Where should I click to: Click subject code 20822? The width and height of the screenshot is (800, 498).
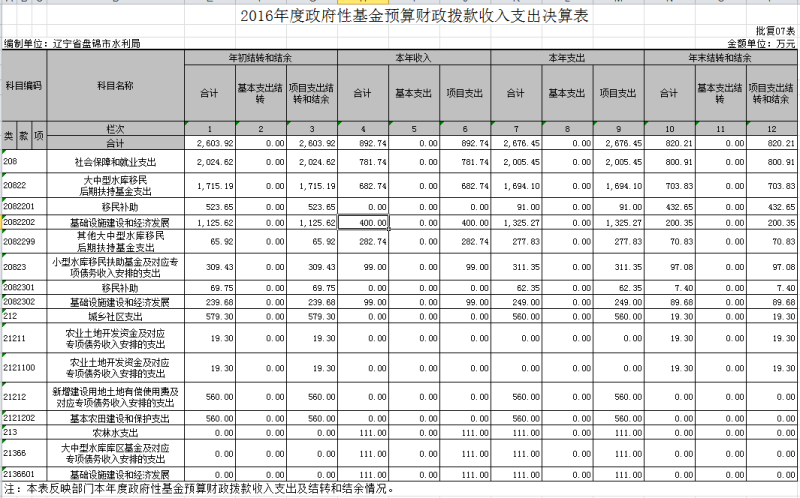tap(24, 185)
